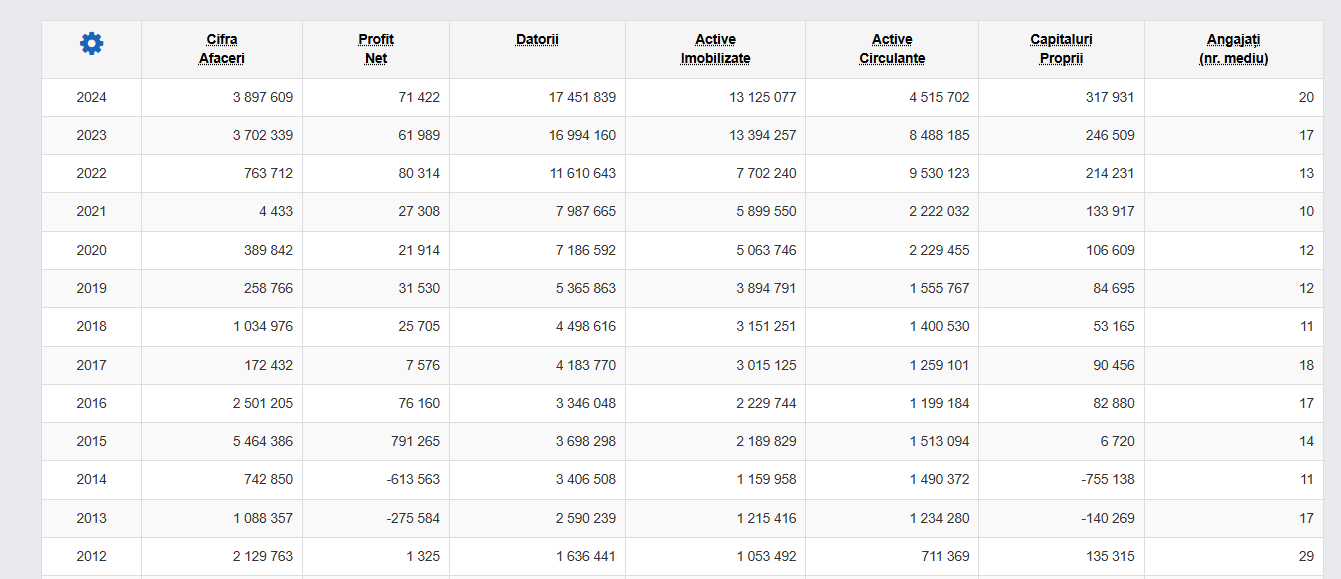Click employee count 29 for 2012
Screen dimensions: 1341x579
tap(1306, 556)
